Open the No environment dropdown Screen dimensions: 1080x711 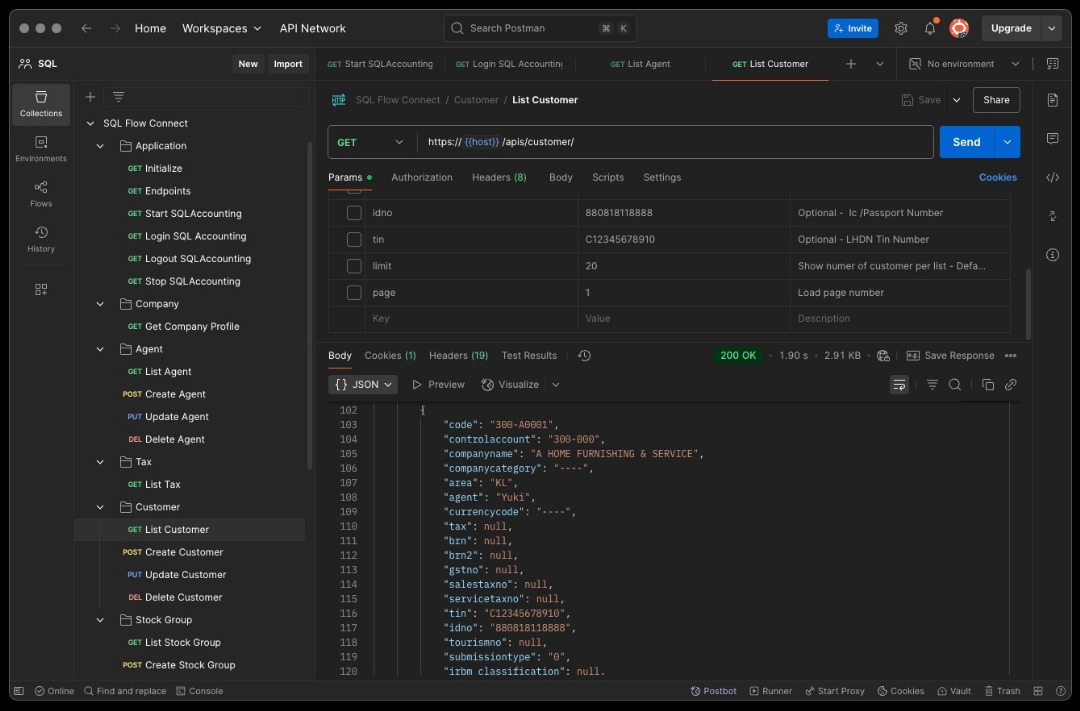(x=964, y=64)
